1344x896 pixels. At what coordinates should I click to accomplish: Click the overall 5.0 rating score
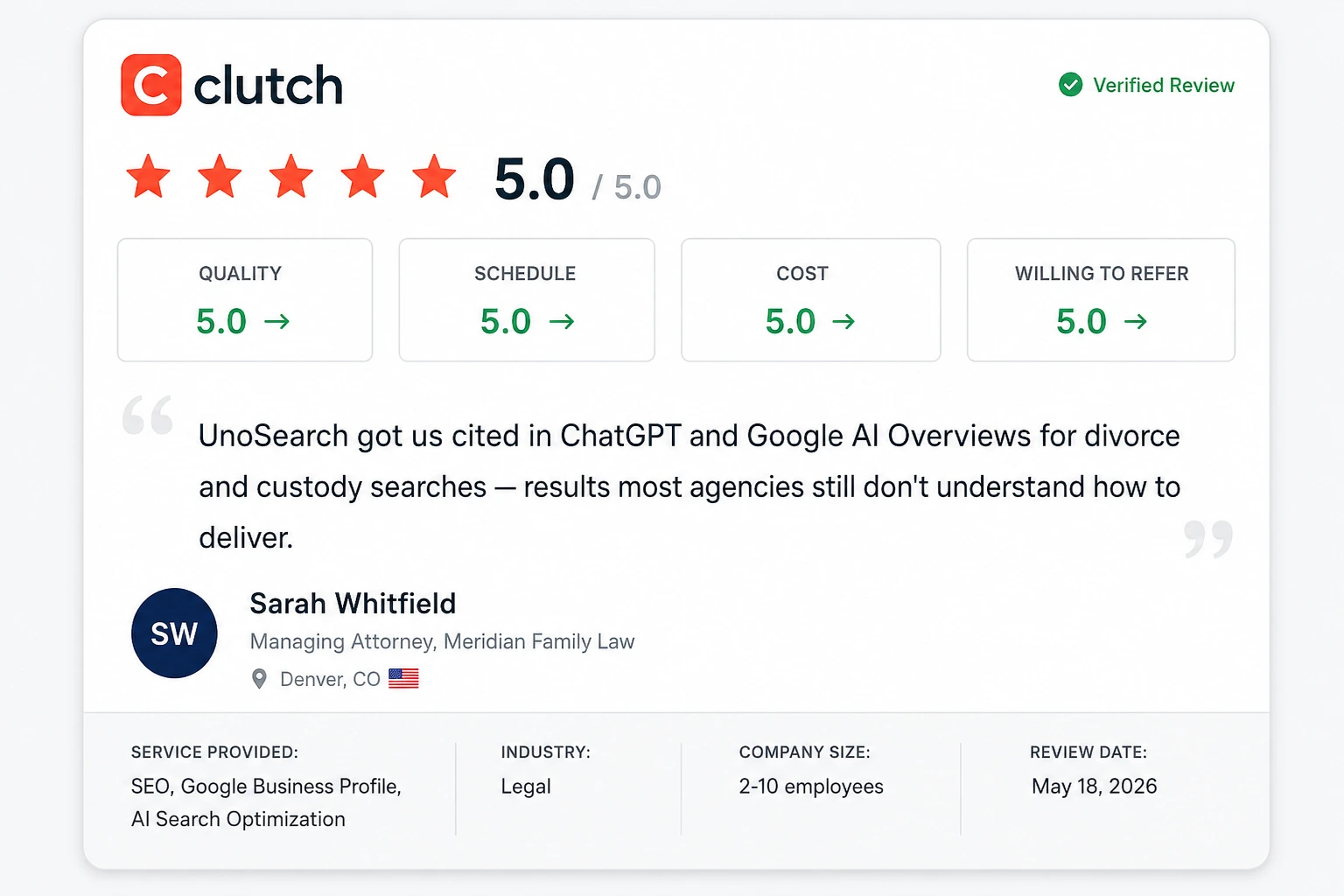tap(535, 179)
